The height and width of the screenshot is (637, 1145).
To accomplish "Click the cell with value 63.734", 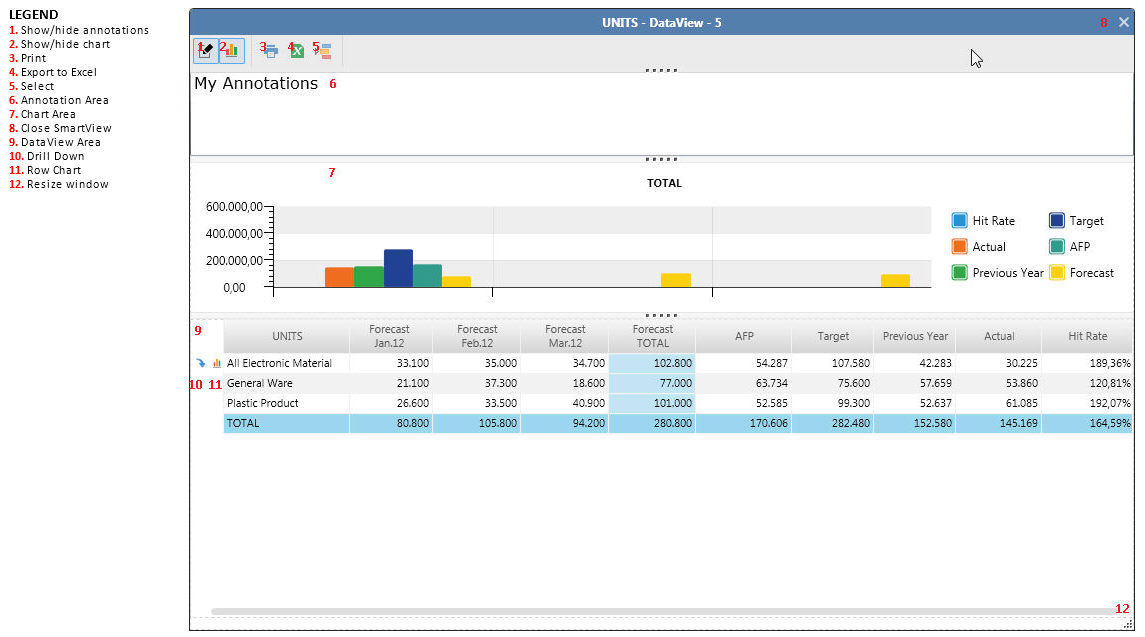I will (x=743, y=383).
